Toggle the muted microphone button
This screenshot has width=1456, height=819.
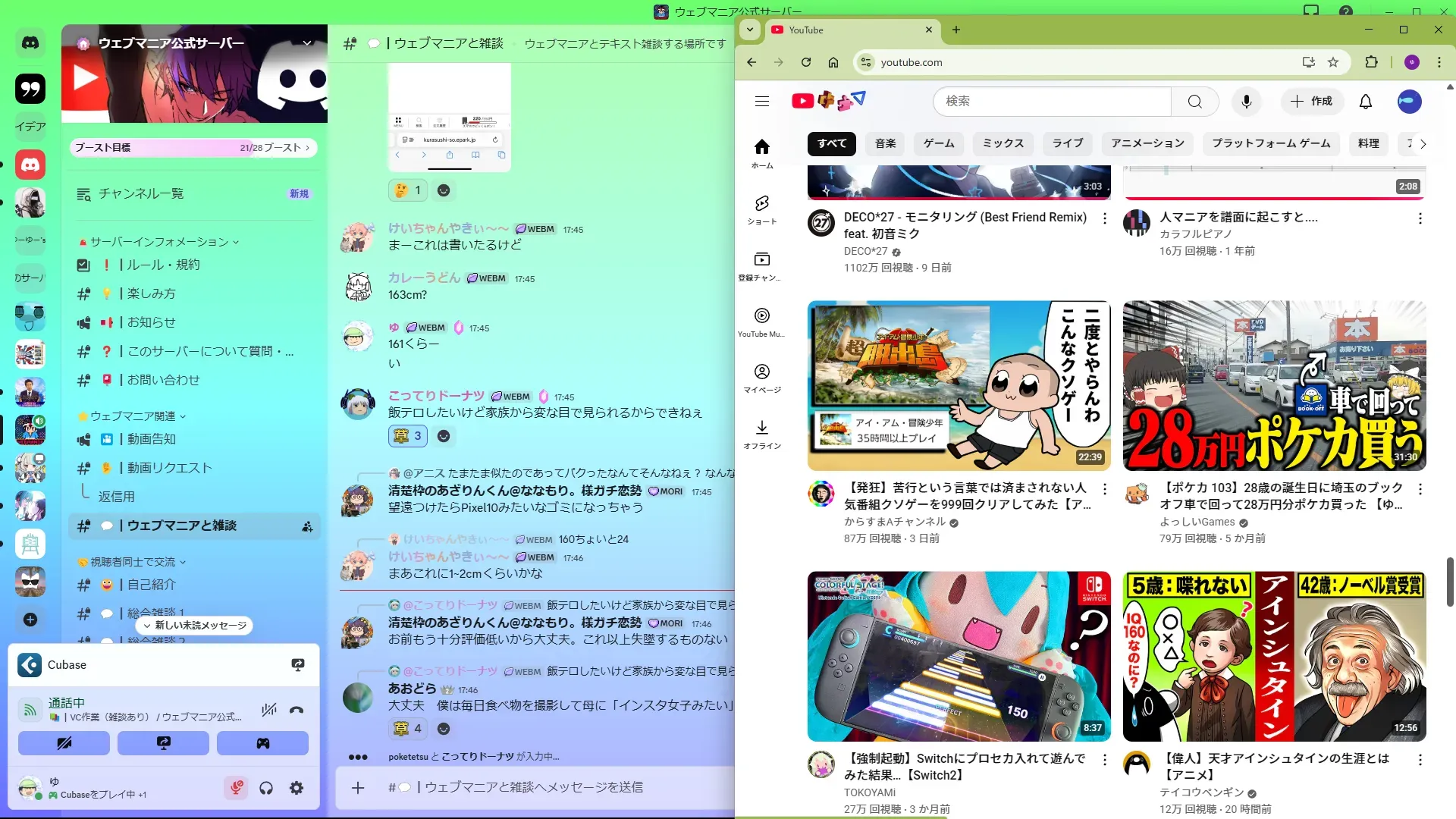[236, 788]
